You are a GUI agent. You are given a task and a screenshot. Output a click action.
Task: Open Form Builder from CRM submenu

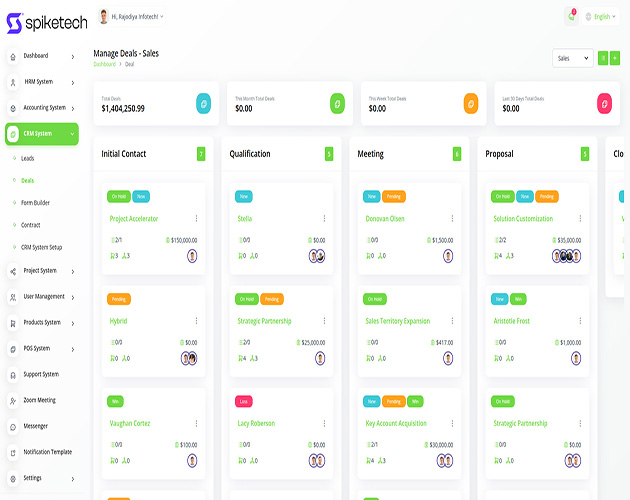pyautogui.click(x=35, y=202)
